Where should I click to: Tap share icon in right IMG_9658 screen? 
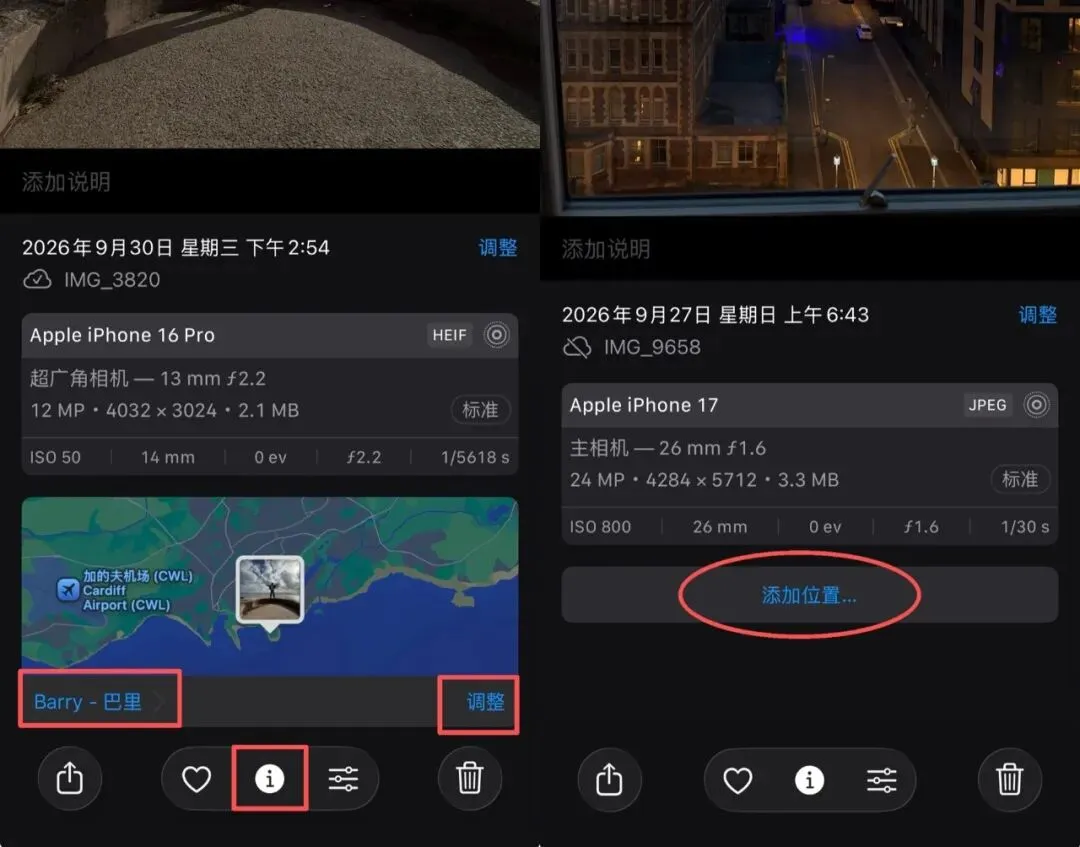(610, 780)
